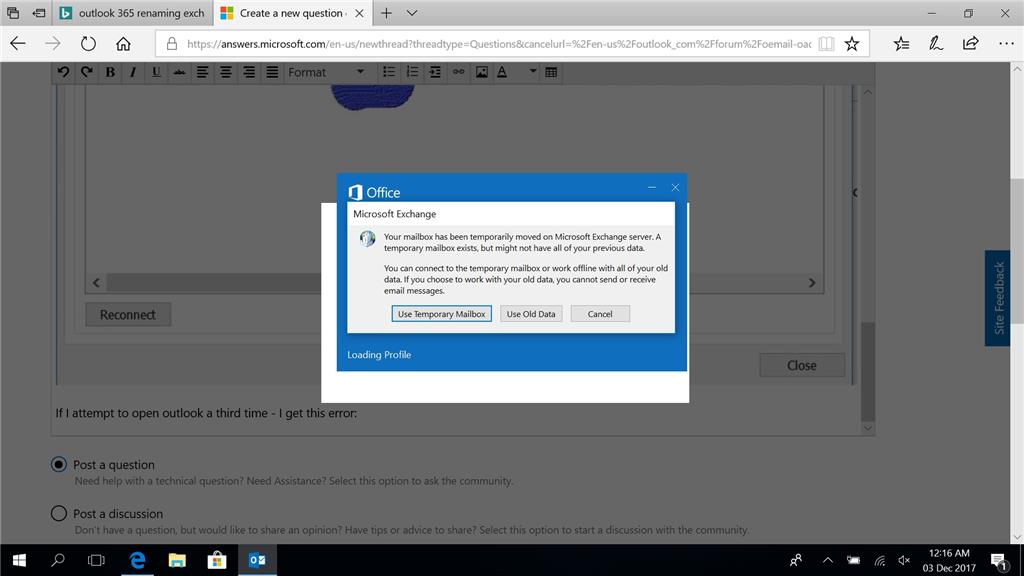Click the Office dialog's X icon in the image
This screenshot has height=576, width=1024.
pos(675,187)
